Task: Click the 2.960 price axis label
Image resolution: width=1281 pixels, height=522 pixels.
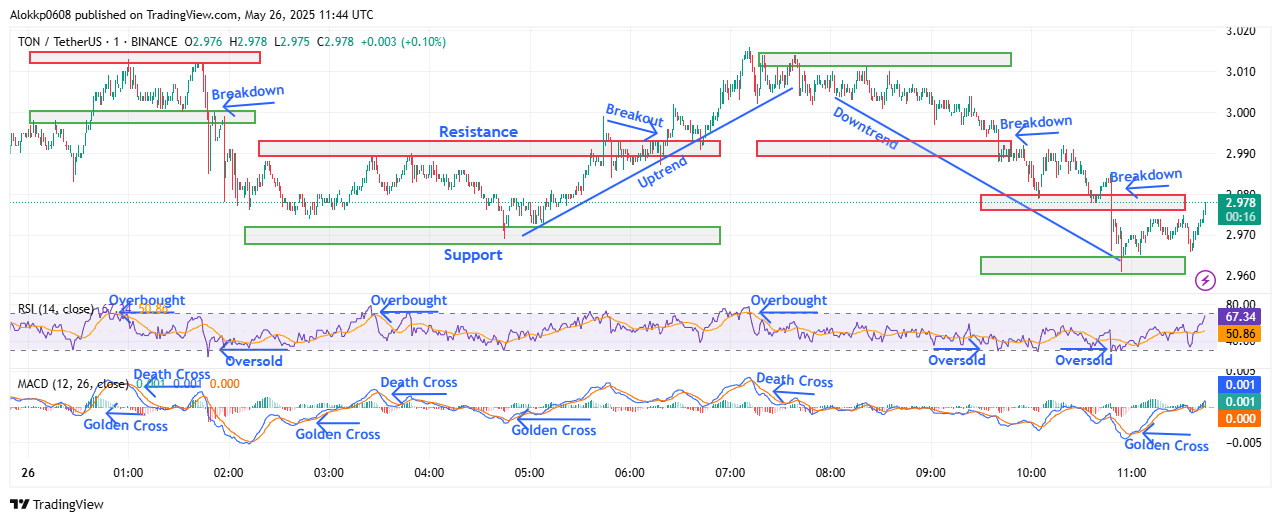Action: pyautogui.click(x=1241, y=276)
